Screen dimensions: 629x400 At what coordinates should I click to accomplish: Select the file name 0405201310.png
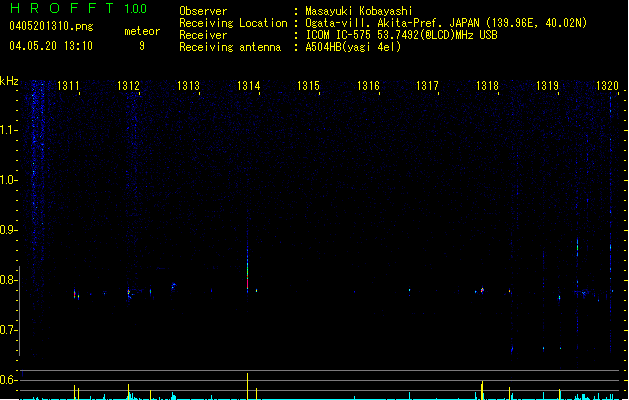pos(51,26)
